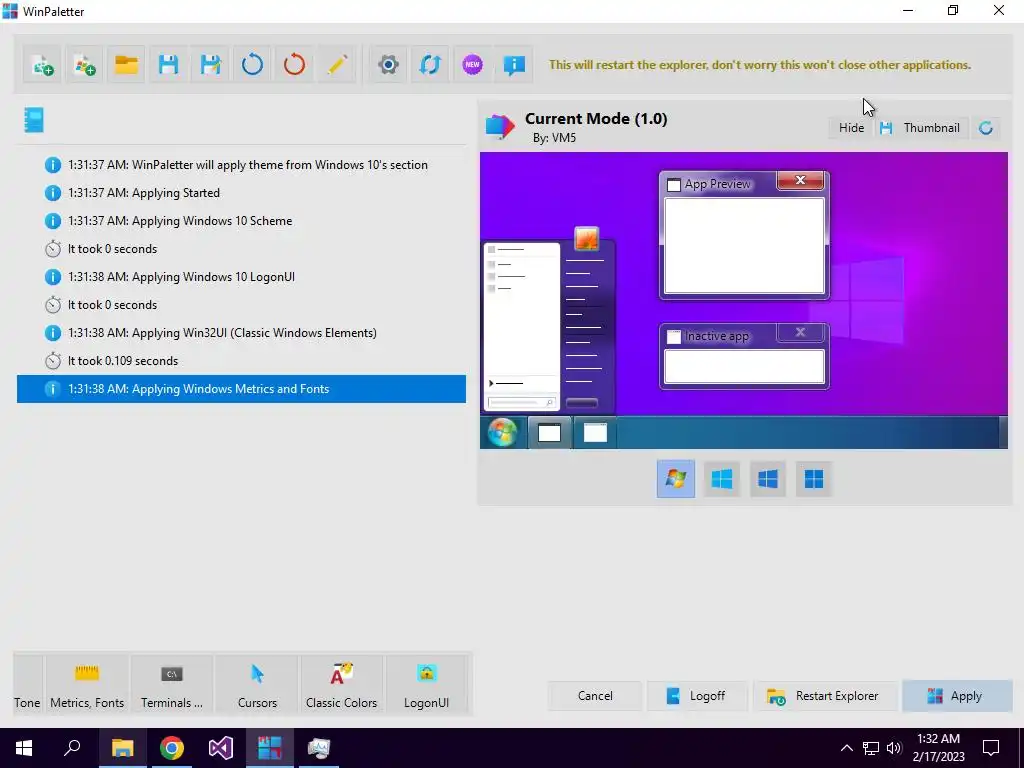Screen dimensions: 1024x768
Task: Open the blue info speech bubble icon
Action: [514, 65]
